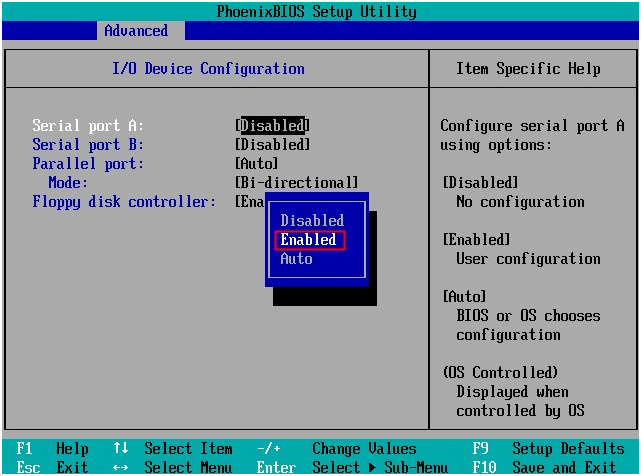Select the Mode Bi-directional value
Viewport: 641px width, 476px height.
click(x=296, y=182)
